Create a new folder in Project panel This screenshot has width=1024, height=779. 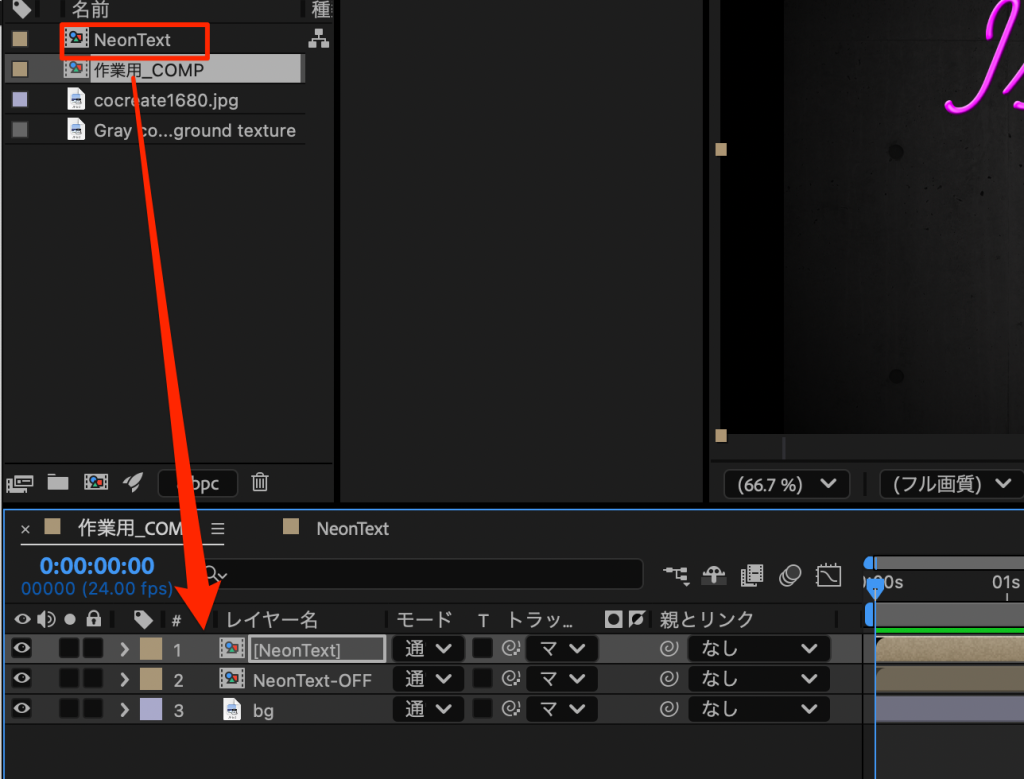(58, 483)
